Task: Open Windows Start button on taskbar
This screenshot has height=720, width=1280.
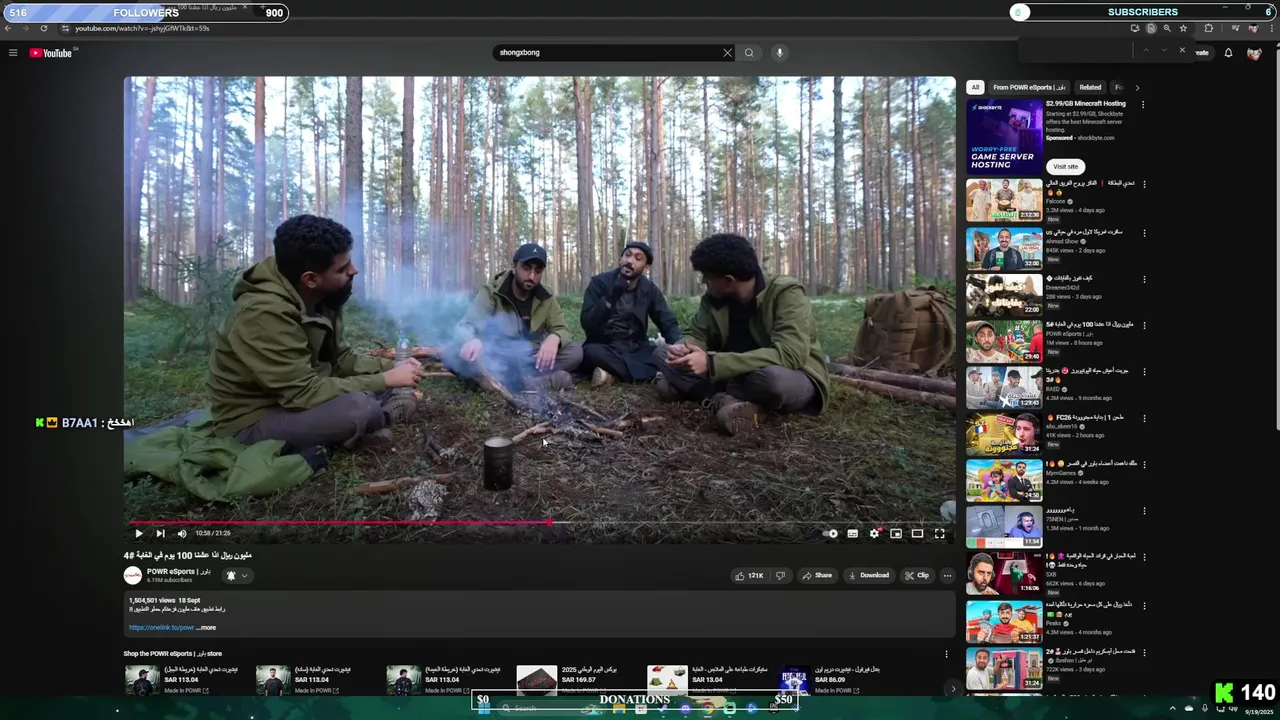Action: click(x=484, y=708)
